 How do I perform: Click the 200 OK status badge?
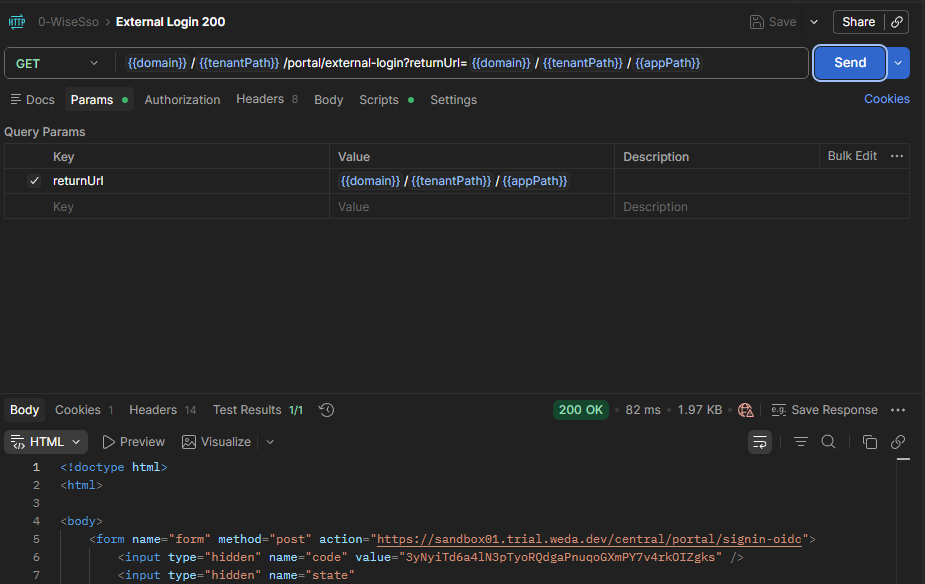580,410
